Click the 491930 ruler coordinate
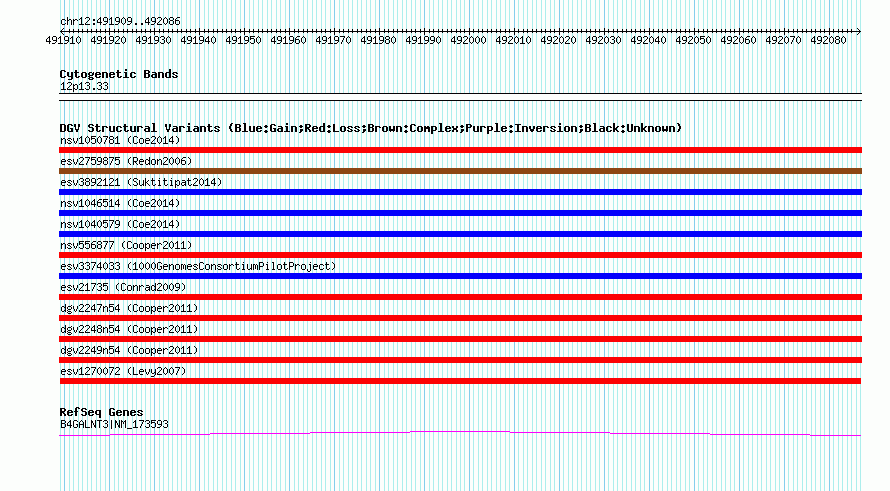The width and height of the screenshot is (890, 491). [153, 40]
